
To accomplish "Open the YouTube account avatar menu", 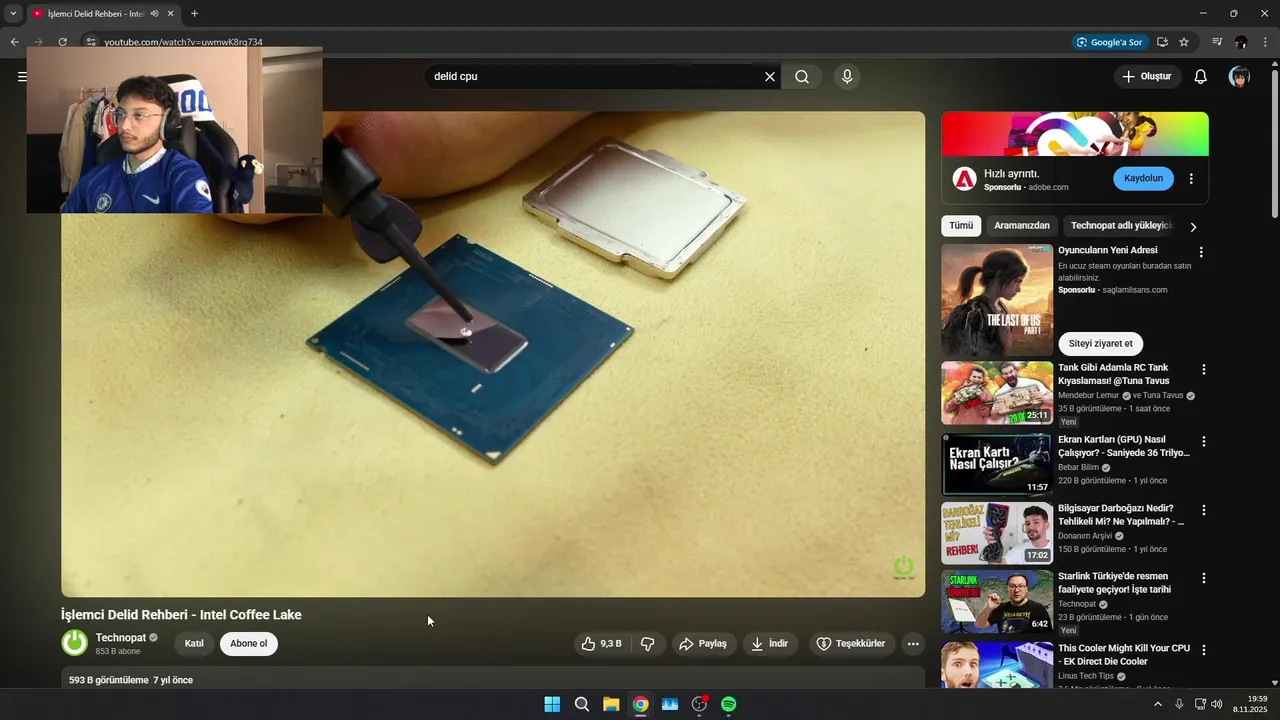I will [x=1239, y=77].
